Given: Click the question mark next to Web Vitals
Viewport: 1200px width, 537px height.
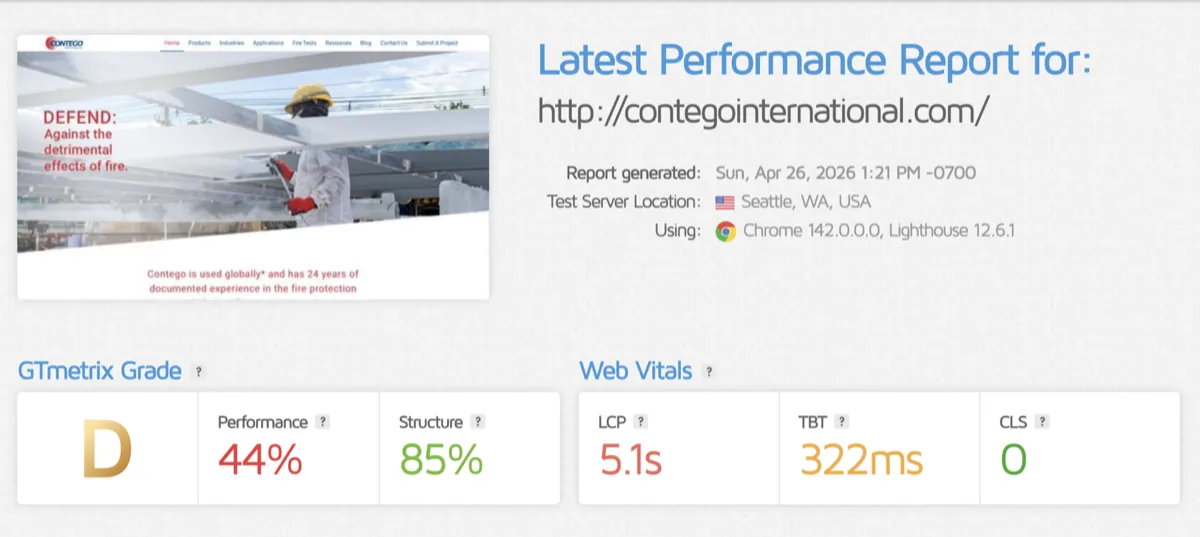Looking at the screenshot, I should (x=709, y=372).
